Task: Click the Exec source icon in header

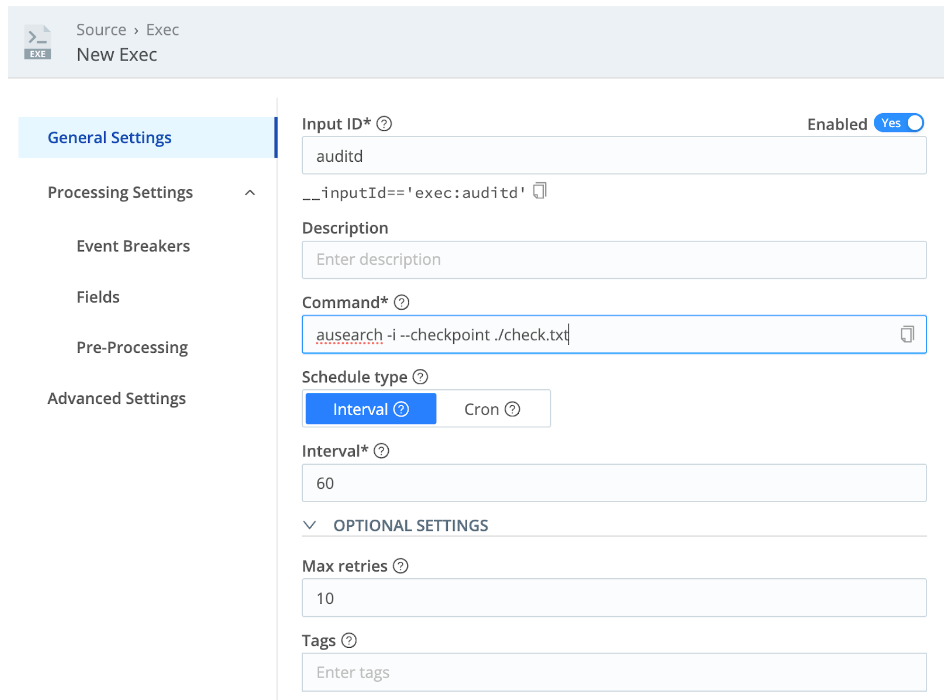Action: pos(38,42)
